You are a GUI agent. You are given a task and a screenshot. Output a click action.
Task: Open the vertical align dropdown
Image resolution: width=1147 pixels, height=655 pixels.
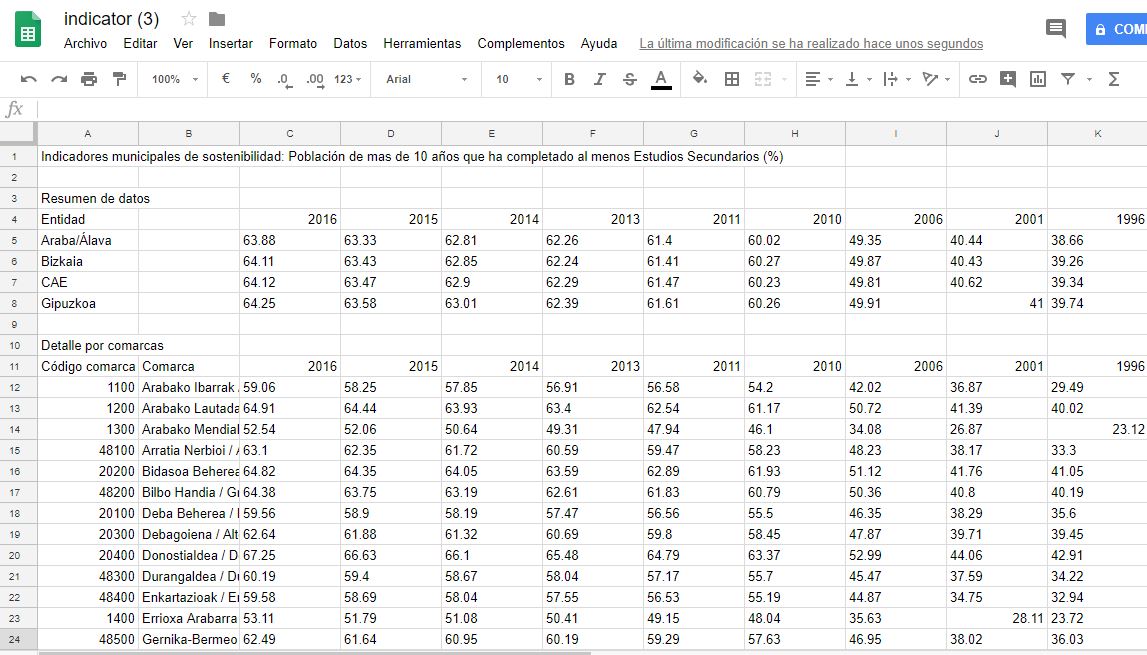pos(858,79)
